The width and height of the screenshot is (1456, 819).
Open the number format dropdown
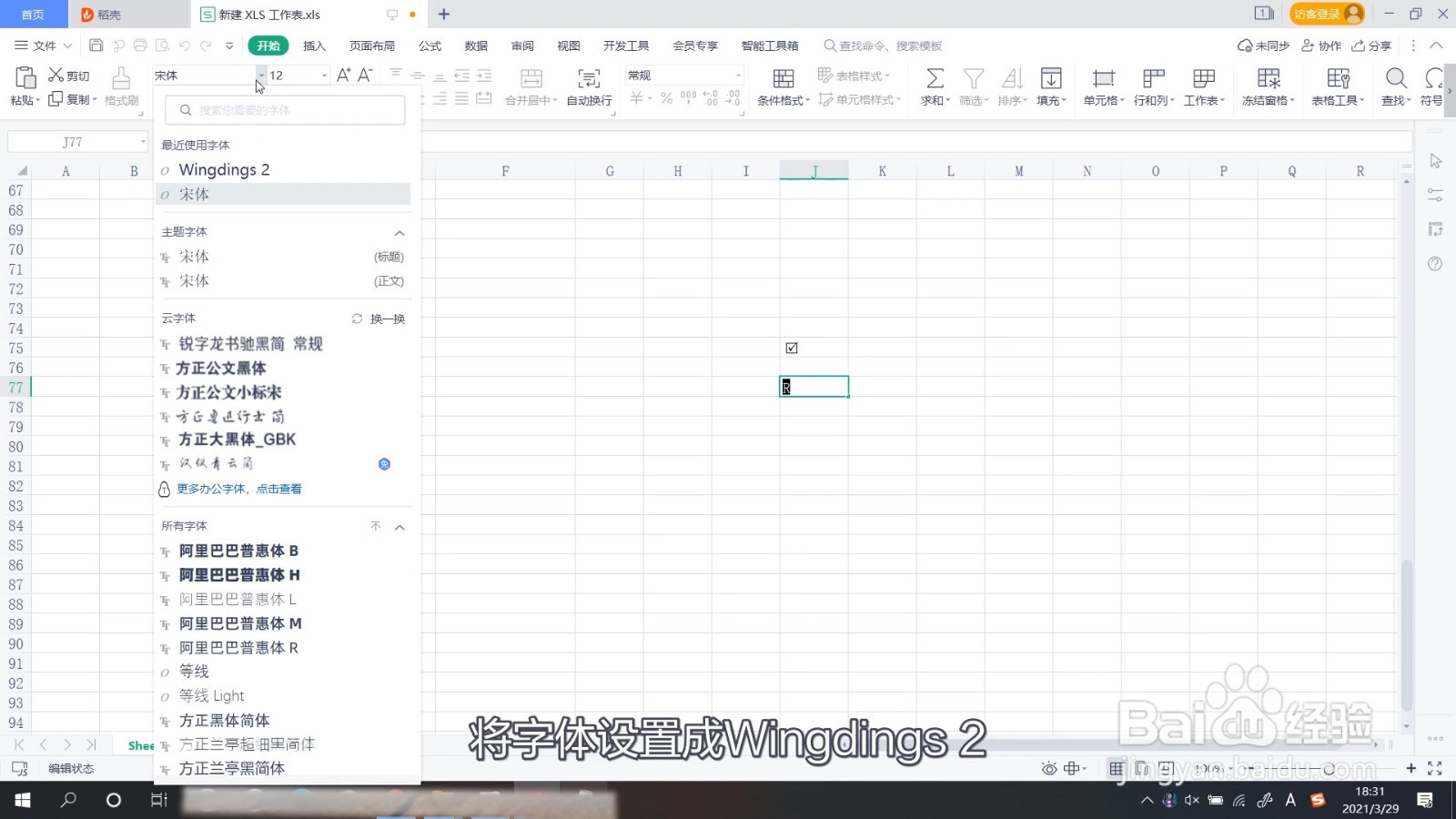click(738, 76)
